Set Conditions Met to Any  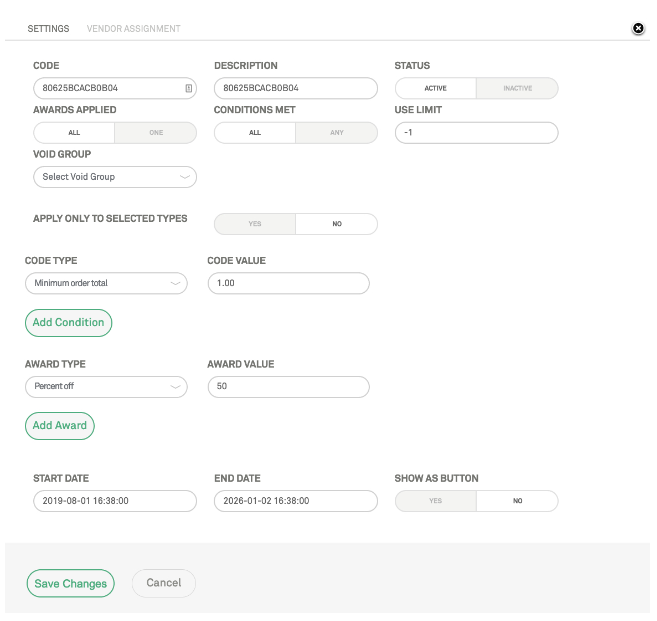click(337, 133)
